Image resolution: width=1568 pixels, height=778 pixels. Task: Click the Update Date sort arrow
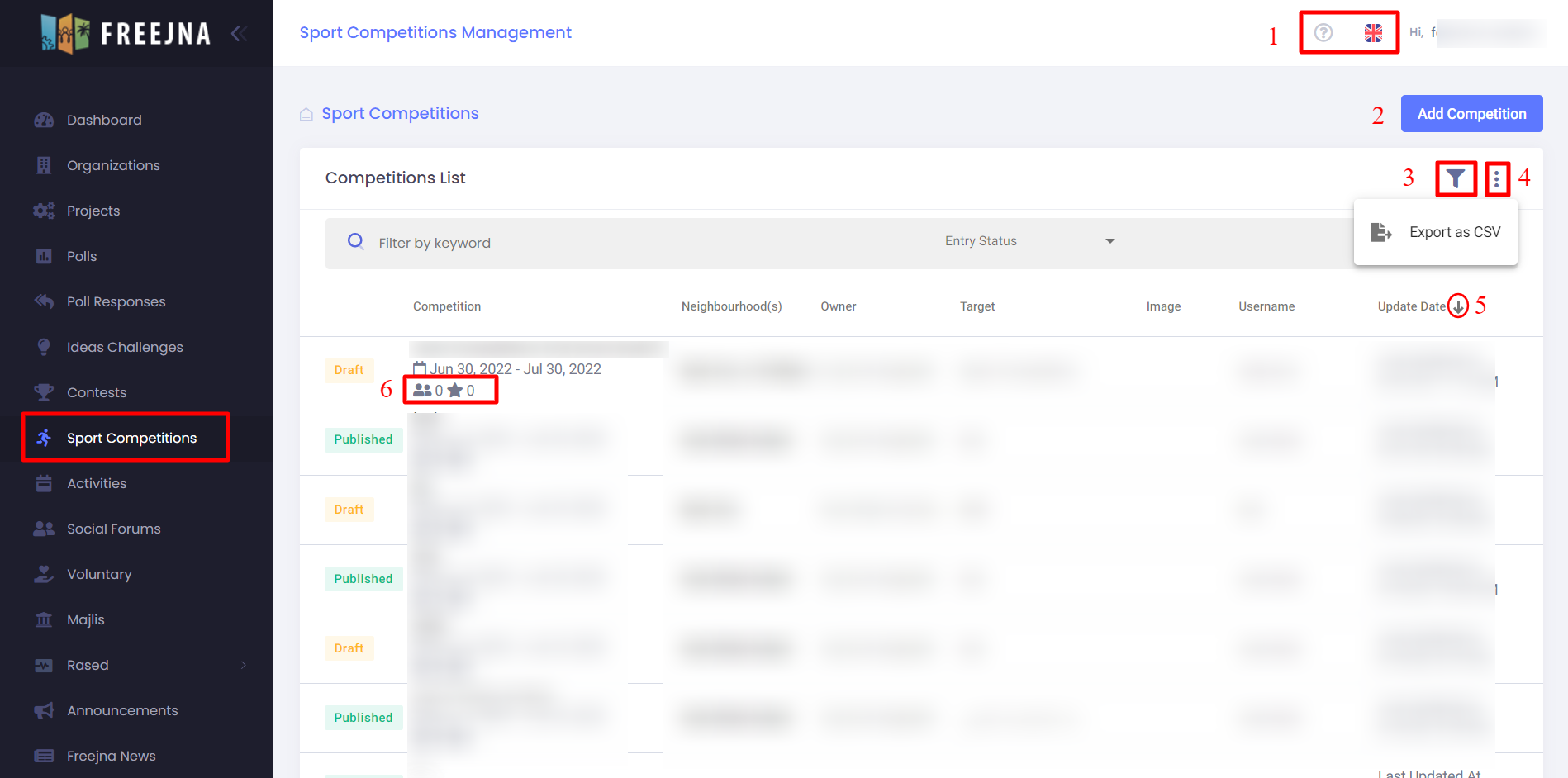[1458, 306]
